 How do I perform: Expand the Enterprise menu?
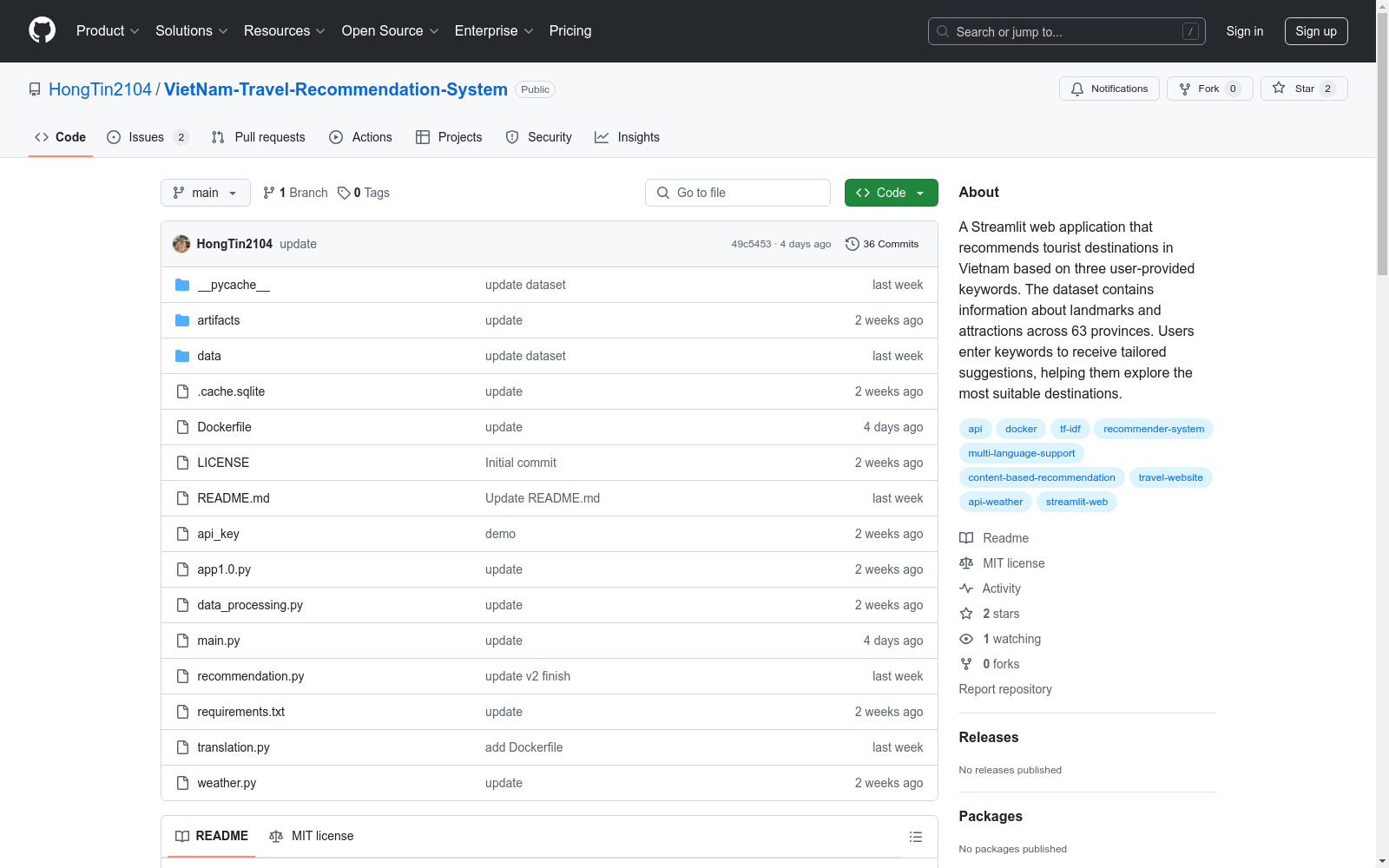pyautogui.click(x=494, y=31)
